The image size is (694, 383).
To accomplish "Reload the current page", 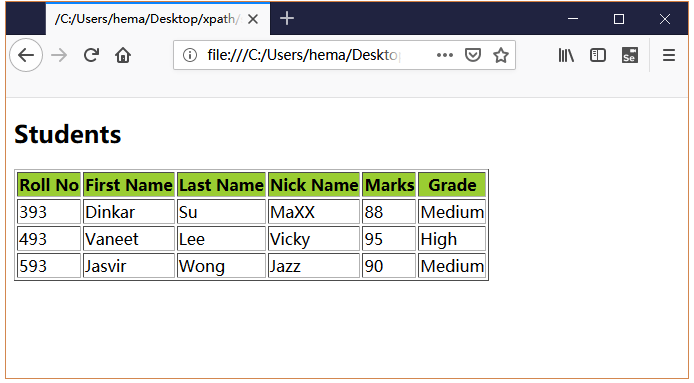I will [x=91, y=55].
